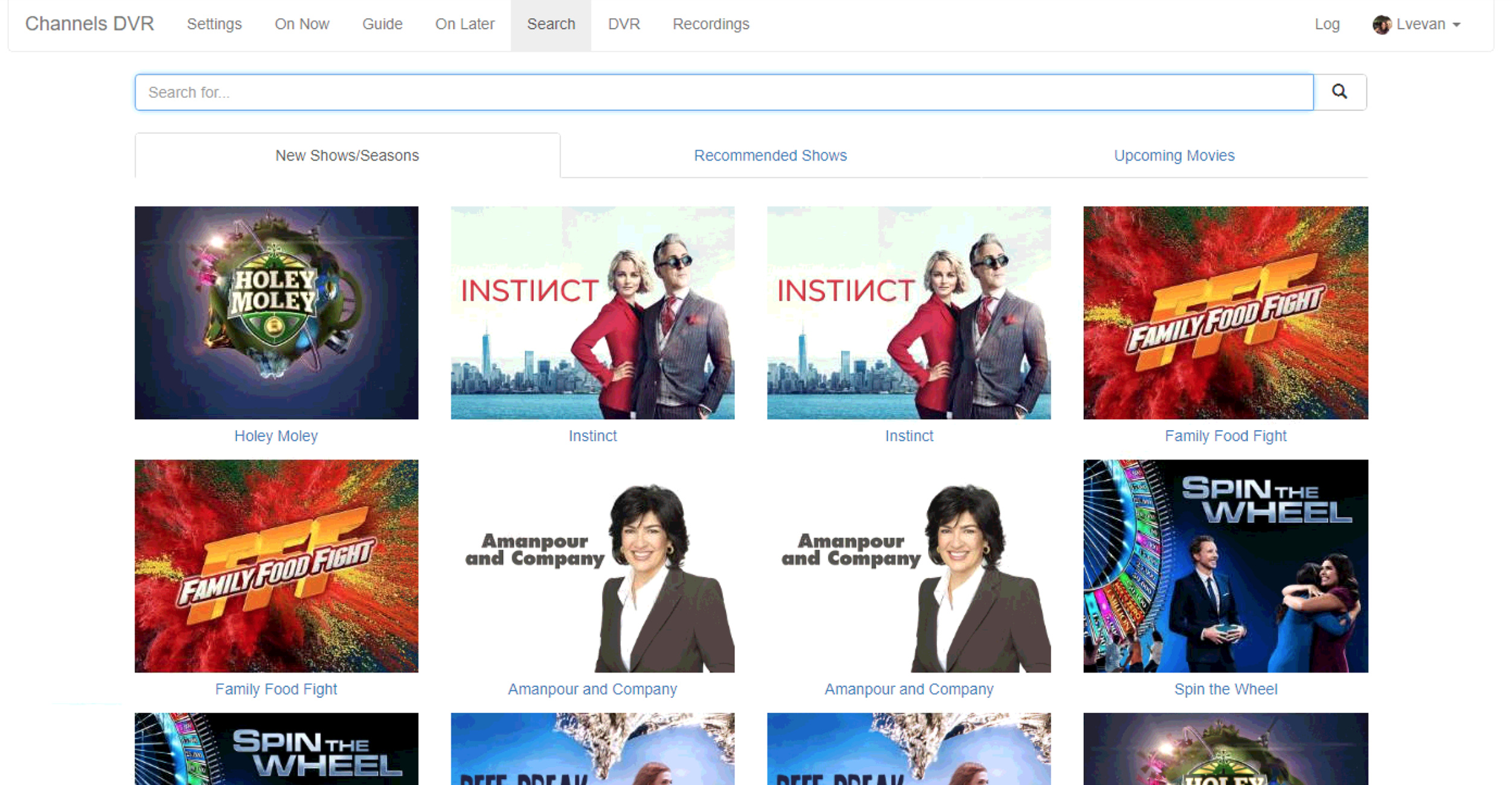Open the first Amanpour and Company title link

point(592,689)
